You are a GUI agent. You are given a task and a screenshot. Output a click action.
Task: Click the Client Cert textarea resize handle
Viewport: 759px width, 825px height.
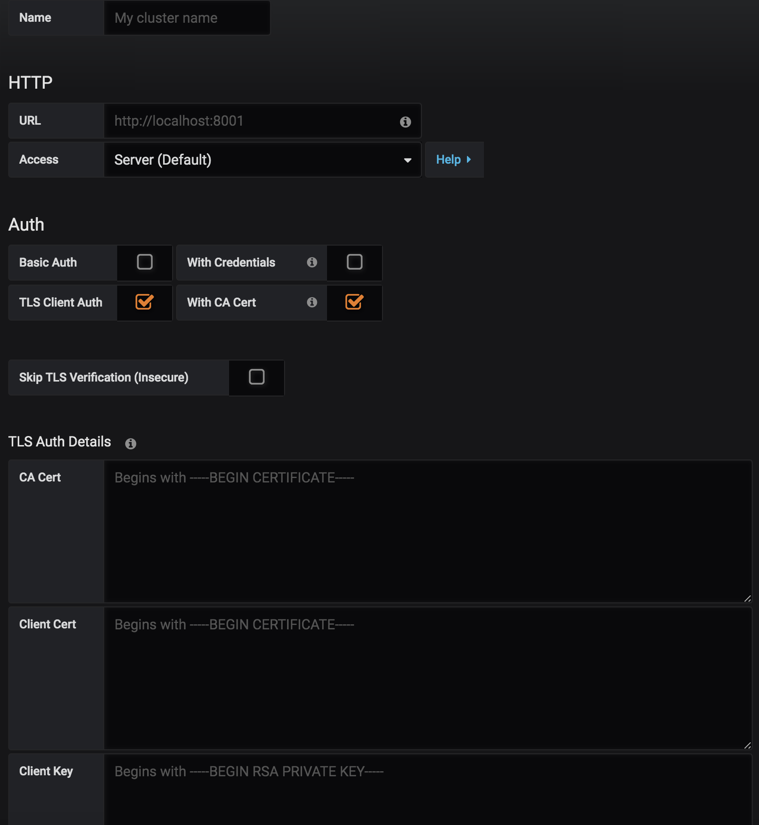pos(746,744)
